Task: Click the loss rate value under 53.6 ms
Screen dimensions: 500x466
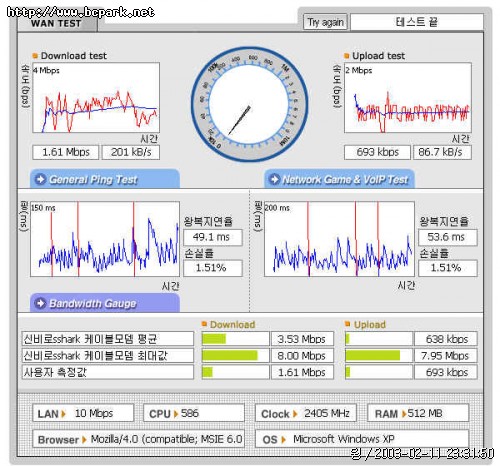Action: (x=448, y=268)
